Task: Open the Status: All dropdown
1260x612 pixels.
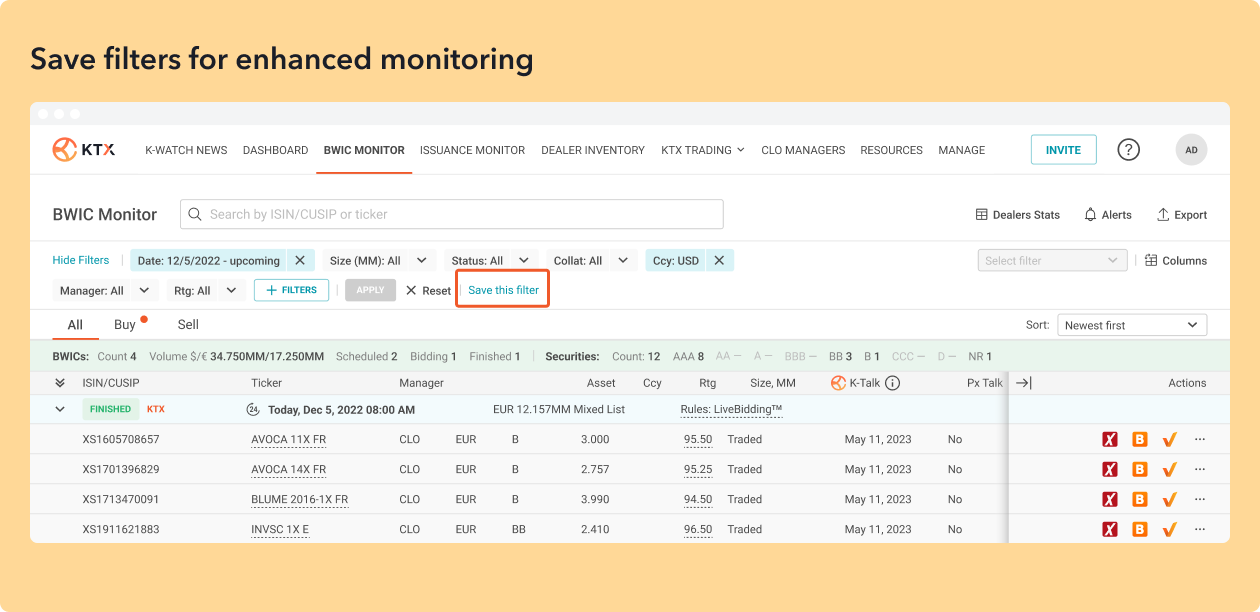Action: tap(489, 261)
